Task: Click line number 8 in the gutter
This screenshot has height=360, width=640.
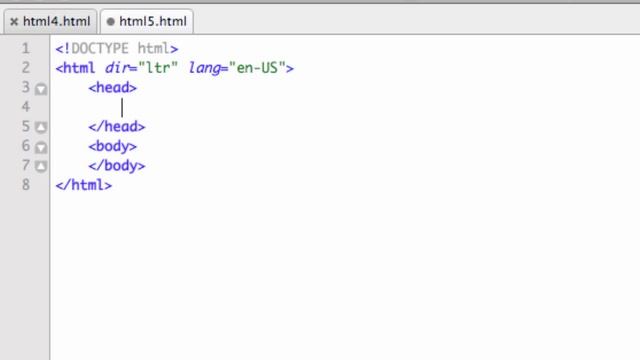Action: click(x=26, y=185)
